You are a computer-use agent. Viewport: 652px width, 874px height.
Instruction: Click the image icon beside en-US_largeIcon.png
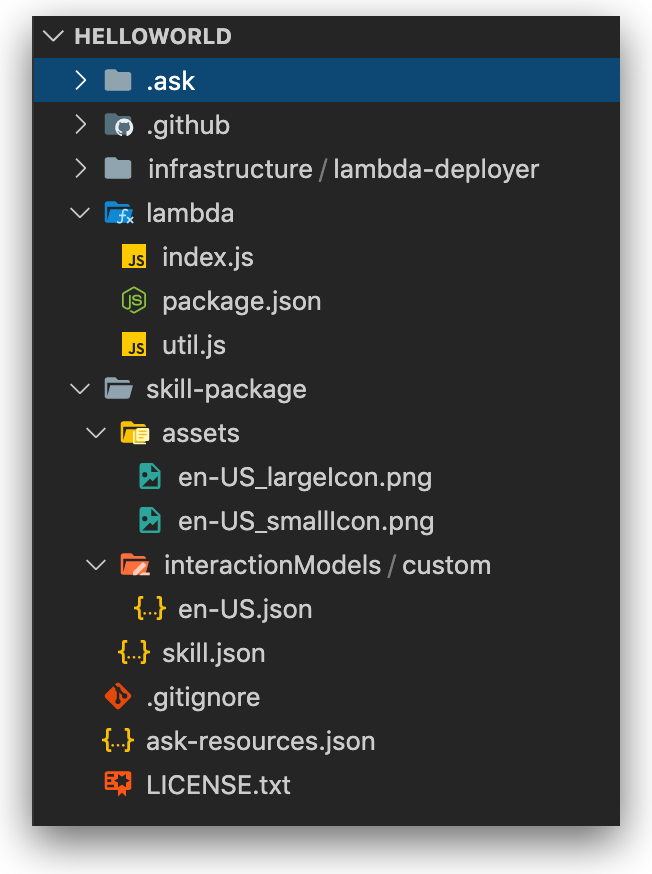point(150,477)
